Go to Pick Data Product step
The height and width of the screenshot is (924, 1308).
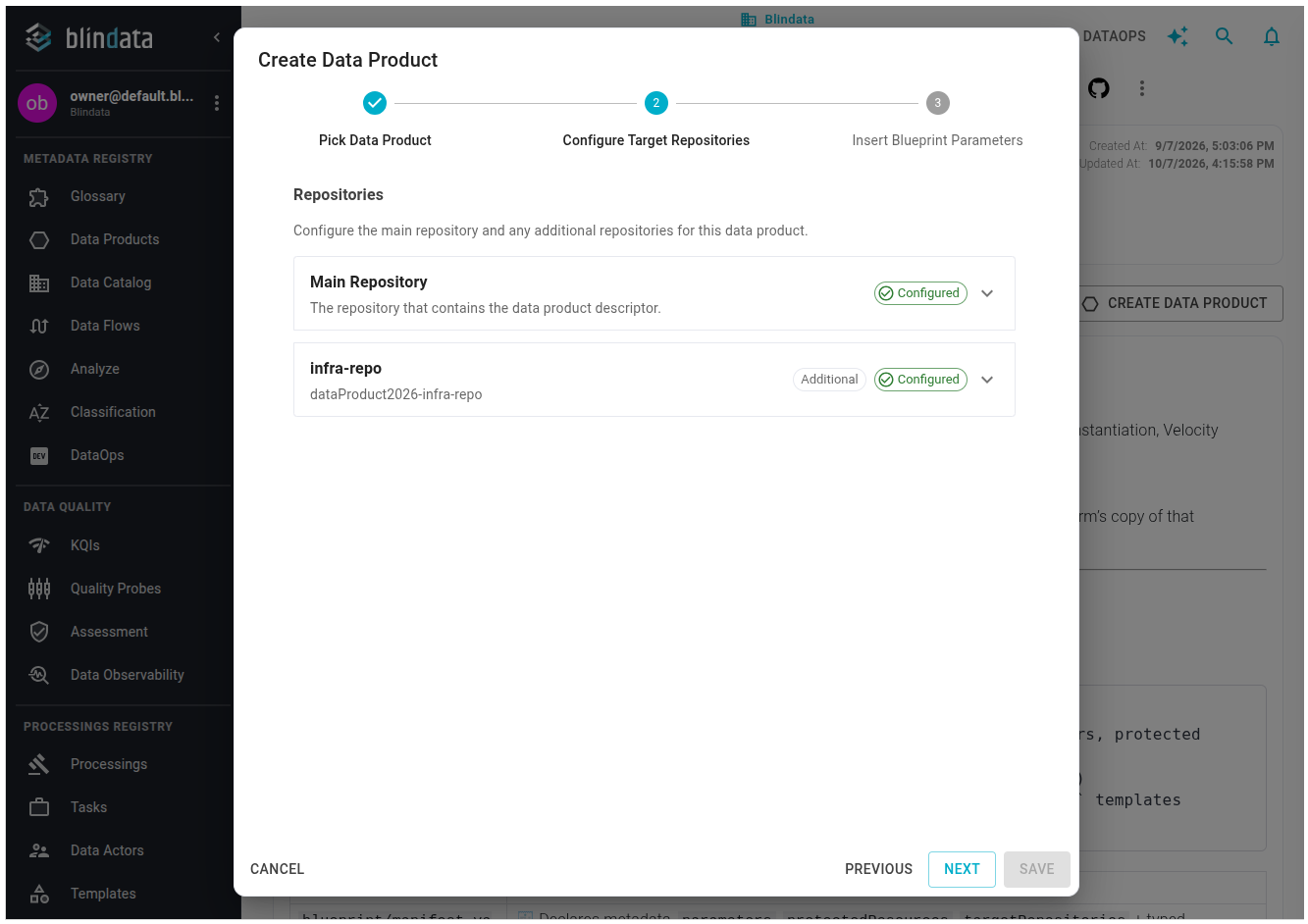click(x=375, y=120)
